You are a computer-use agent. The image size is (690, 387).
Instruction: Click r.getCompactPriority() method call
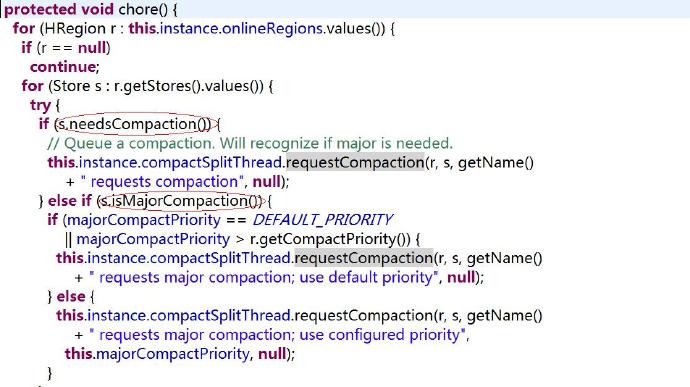330,239
